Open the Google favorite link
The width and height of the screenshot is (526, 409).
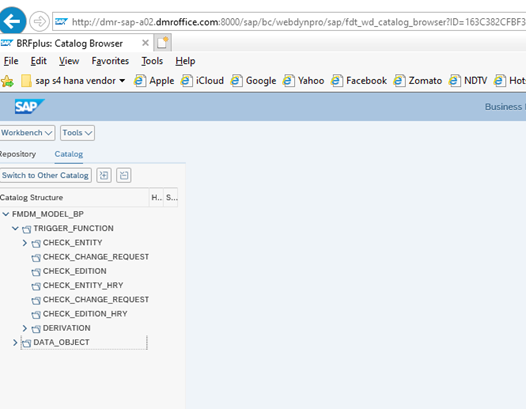[x=254, y=81]
